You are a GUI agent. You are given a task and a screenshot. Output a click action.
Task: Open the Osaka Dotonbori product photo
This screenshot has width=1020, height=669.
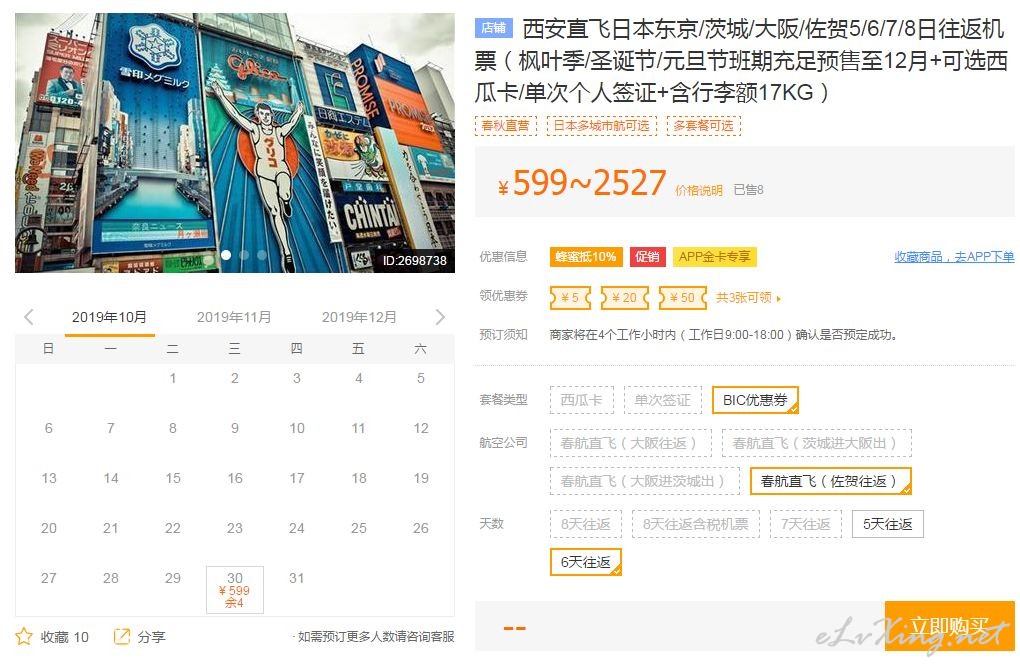[x=235, y=143]
